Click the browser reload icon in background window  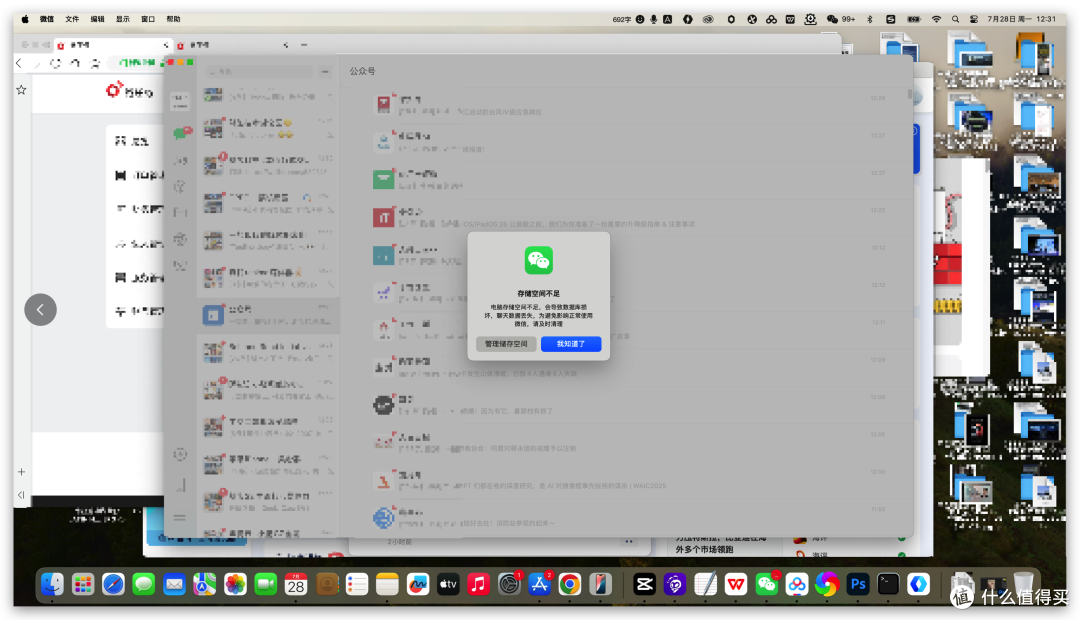point(55,63)
